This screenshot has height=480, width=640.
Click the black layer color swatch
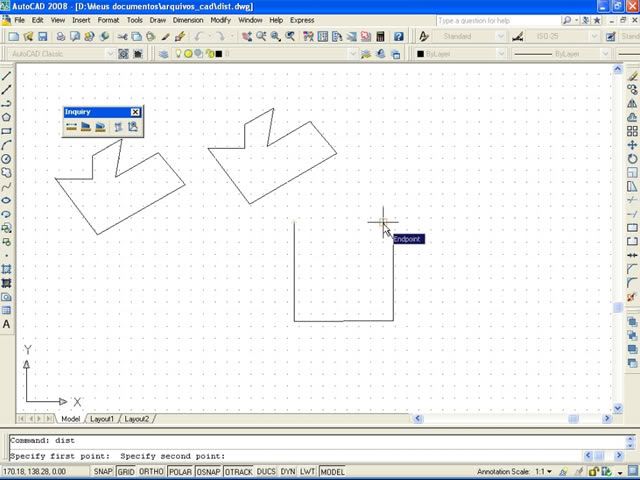coord(219,54)
